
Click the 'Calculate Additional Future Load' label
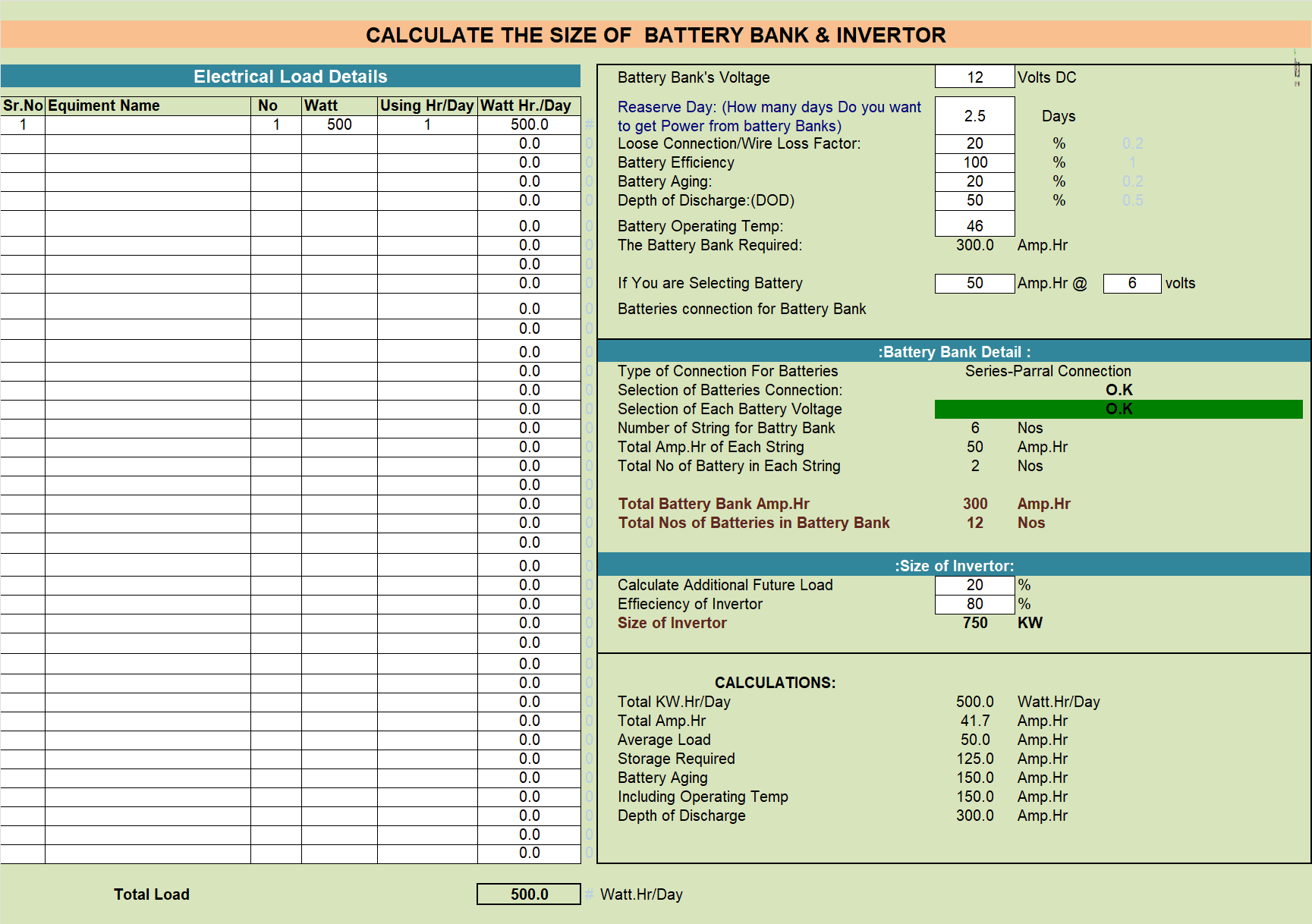[725, 586]
